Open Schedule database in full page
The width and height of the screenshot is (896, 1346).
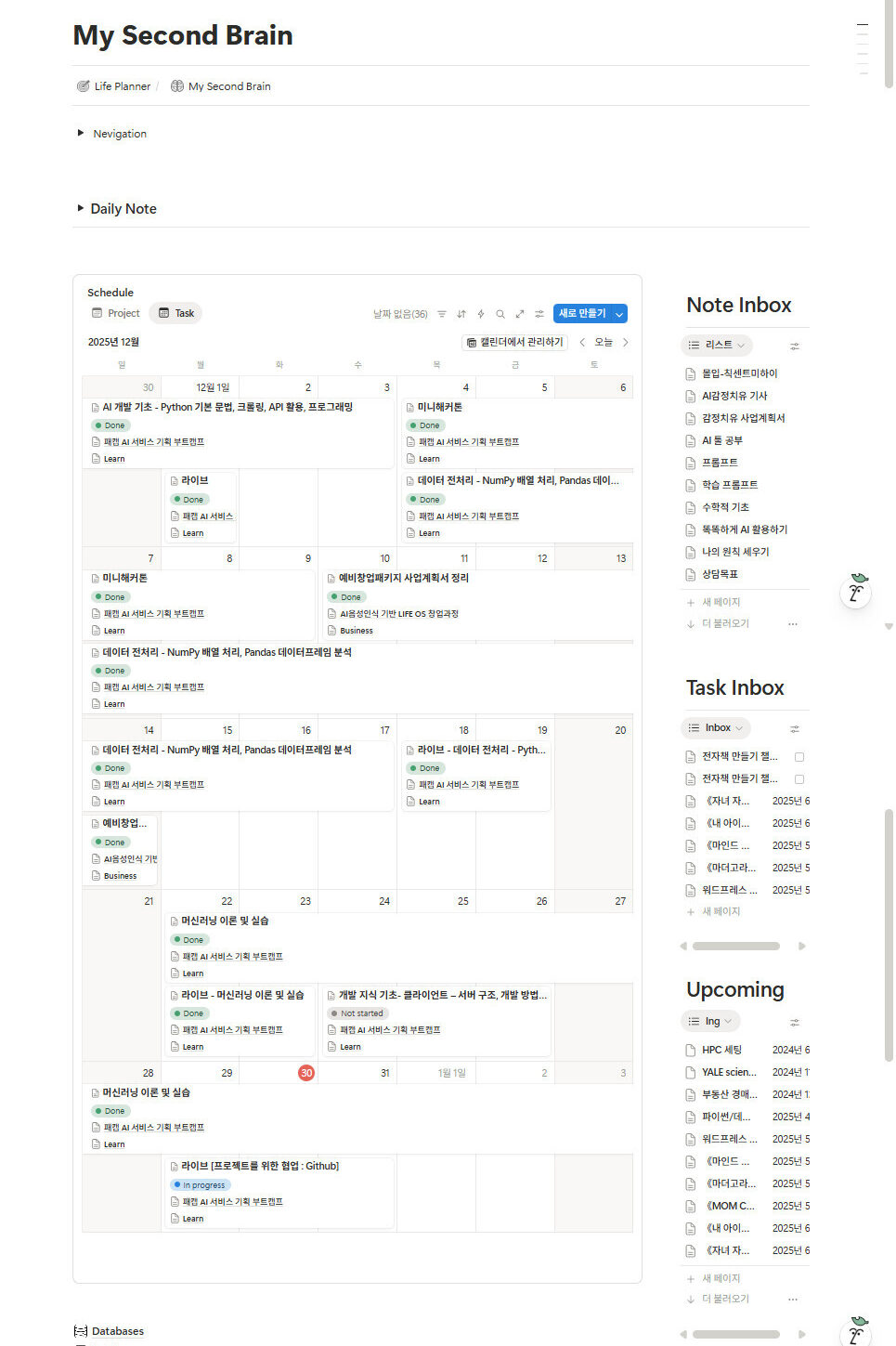(x=520, y=314)
